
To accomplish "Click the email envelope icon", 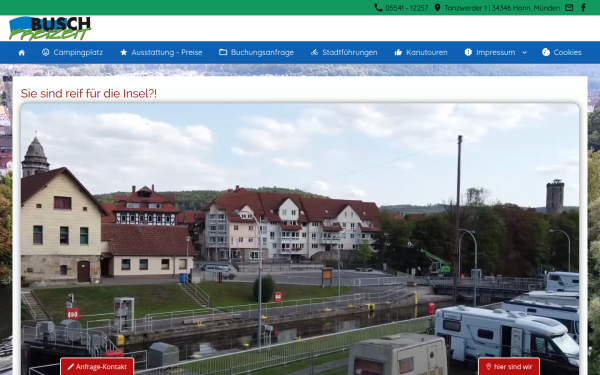I will coord(569,8).
